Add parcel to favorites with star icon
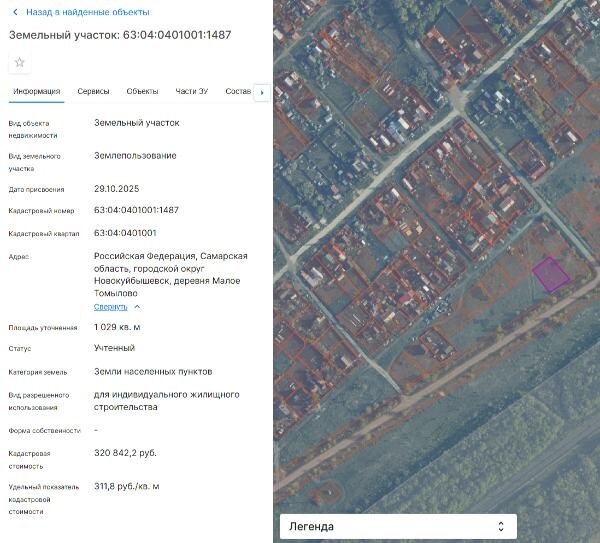600x543 pixels. 20,62
